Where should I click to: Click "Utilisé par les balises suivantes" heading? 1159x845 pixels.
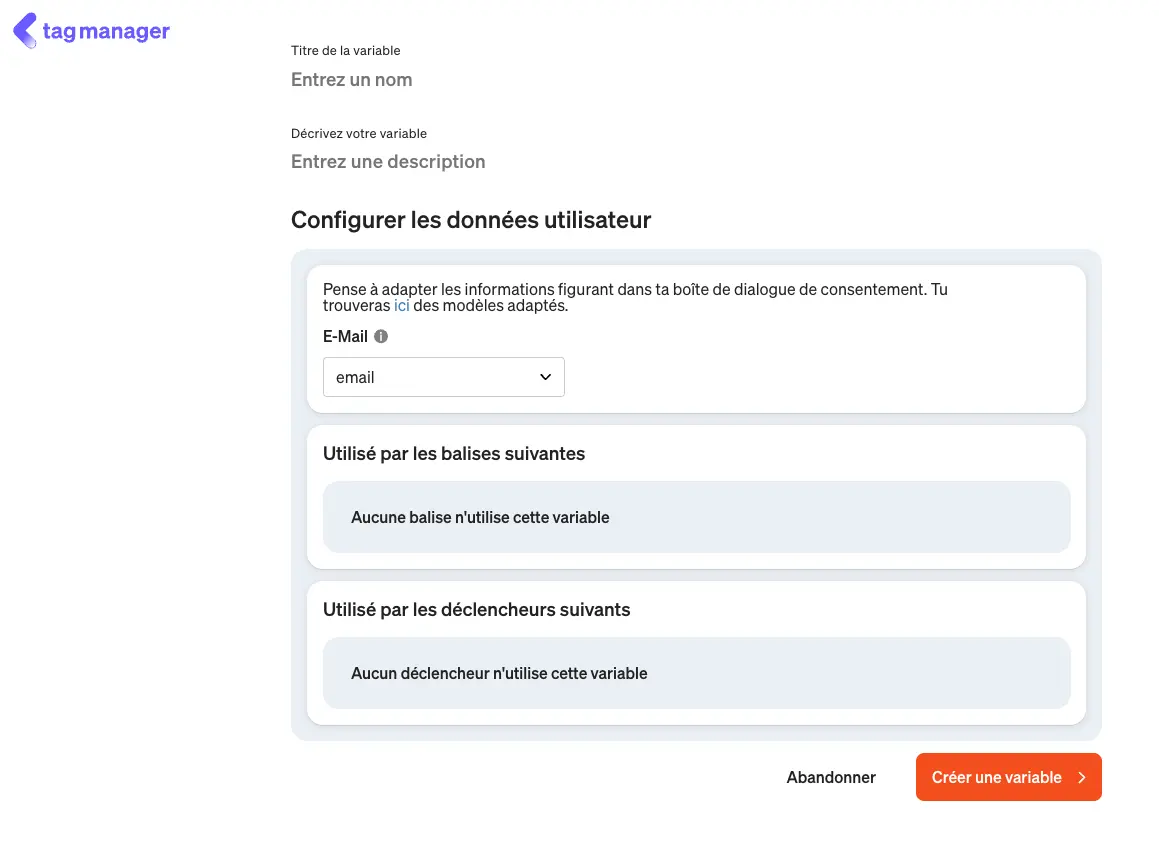[x=454, y=454]
